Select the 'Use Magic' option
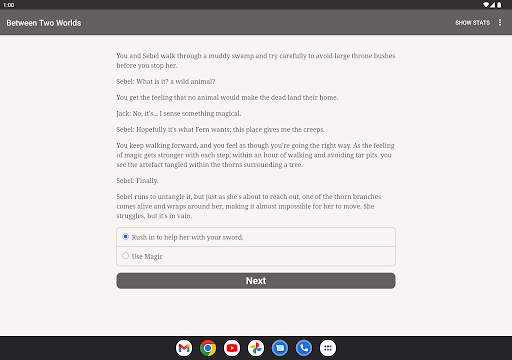This screenshot has width=512, height=360. click(256, 256)
